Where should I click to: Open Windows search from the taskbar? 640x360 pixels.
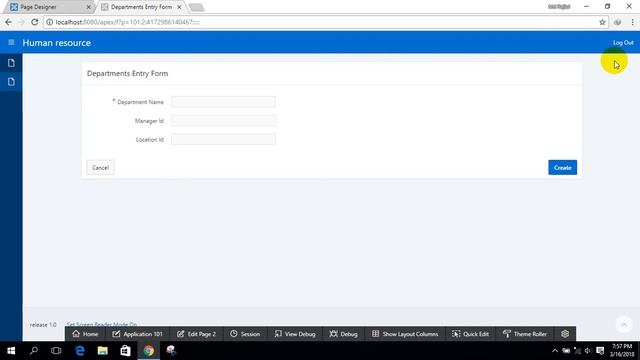[x=34, y=350]
